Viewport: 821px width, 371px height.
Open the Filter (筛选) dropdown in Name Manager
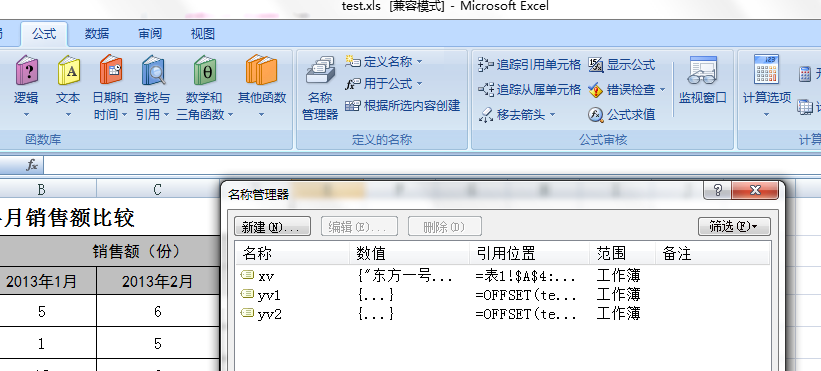point(734,227)
